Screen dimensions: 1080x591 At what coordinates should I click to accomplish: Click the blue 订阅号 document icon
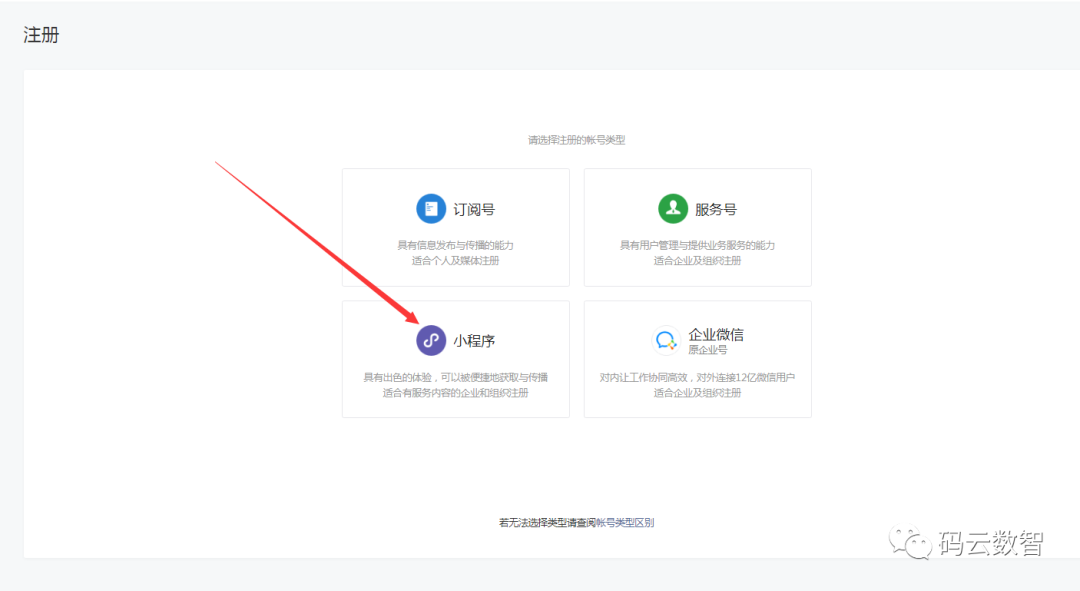click(431, 209)
